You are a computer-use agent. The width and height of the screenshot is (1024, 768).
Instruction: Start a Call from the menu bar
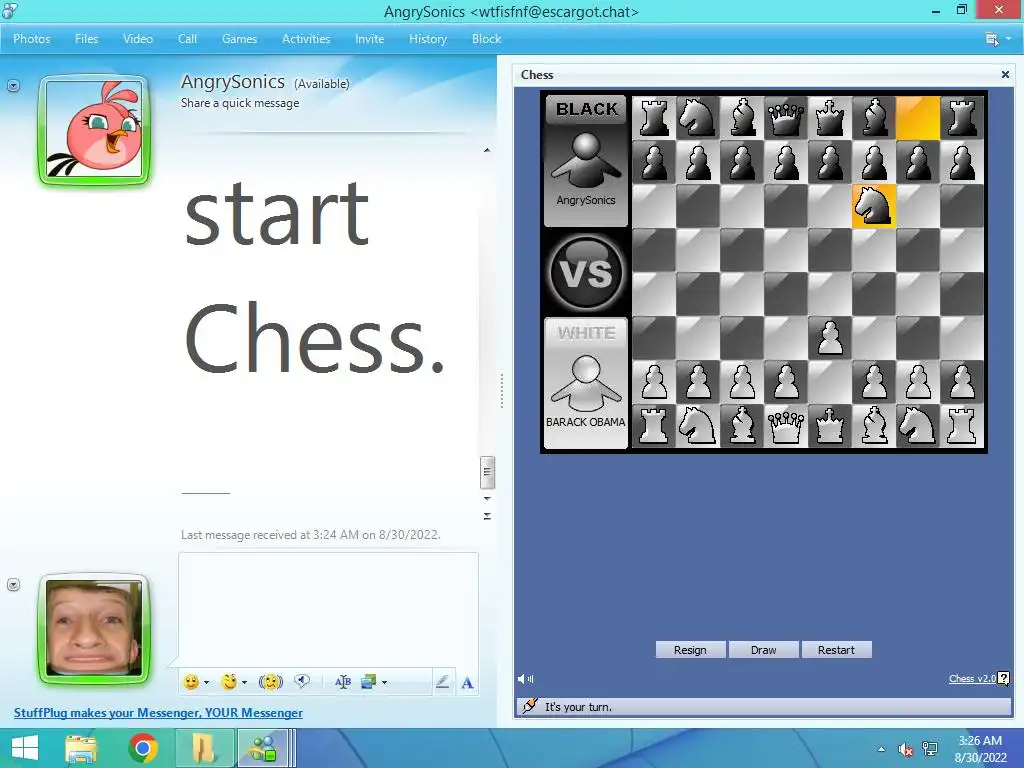pyautogui.click(x=187, y=39)
